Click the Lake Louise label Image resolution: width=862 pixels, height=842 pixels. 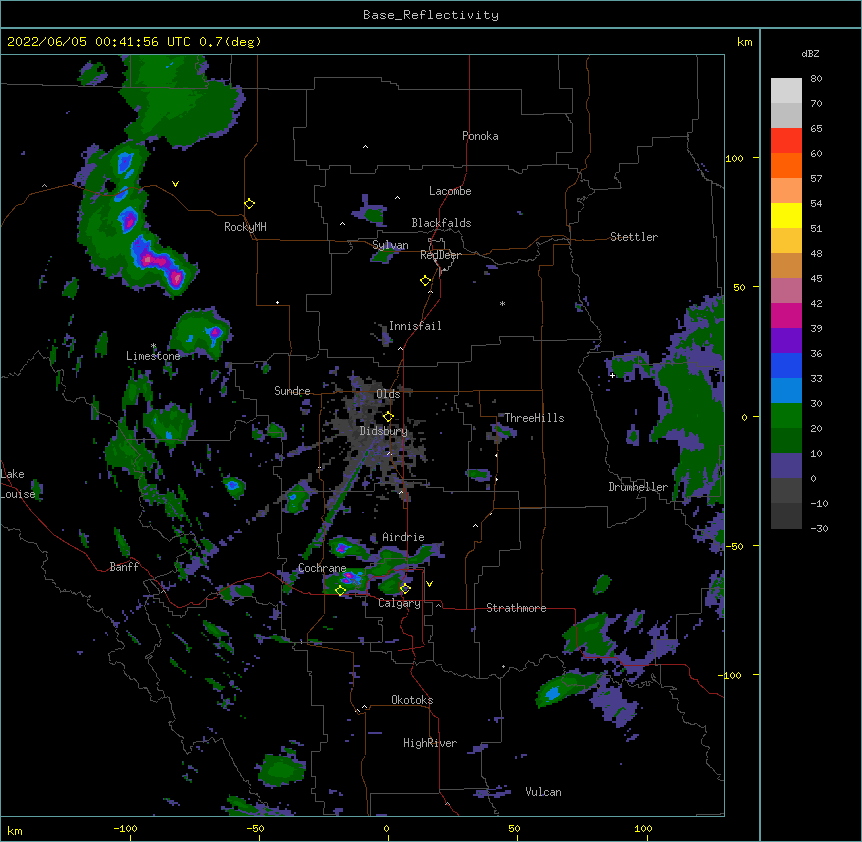[17, 484]
